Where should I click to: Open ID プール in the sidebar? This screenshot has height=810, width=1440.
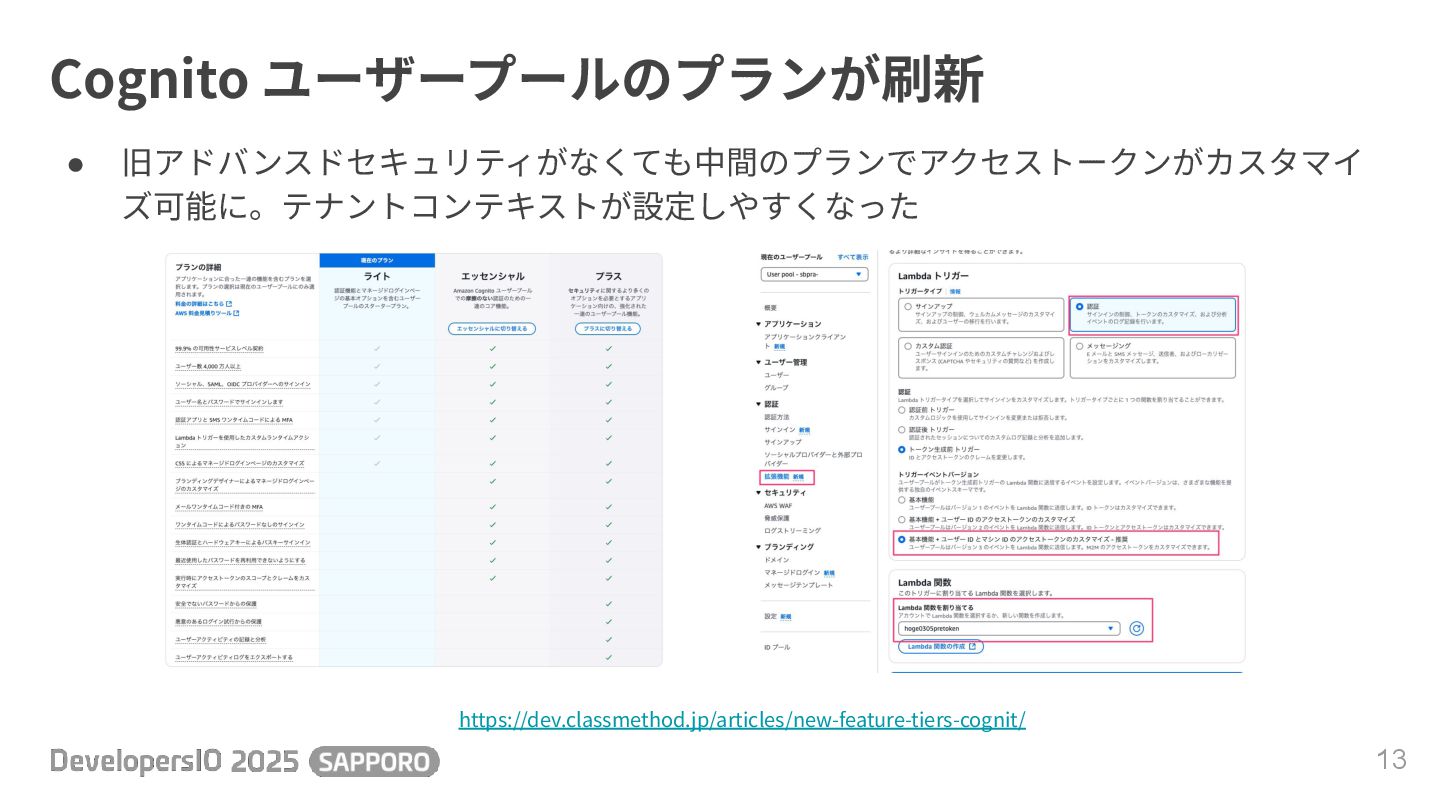(777, 648)
